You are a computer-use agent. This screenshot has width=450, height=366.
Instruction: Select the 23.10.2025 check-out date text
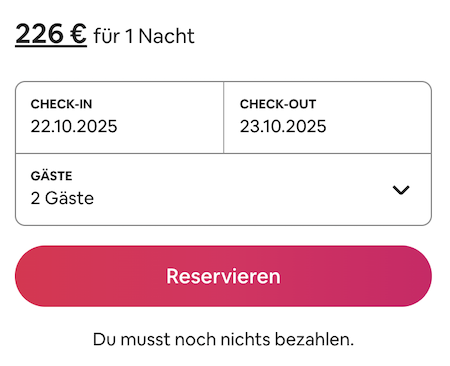[x=283, y=126]
